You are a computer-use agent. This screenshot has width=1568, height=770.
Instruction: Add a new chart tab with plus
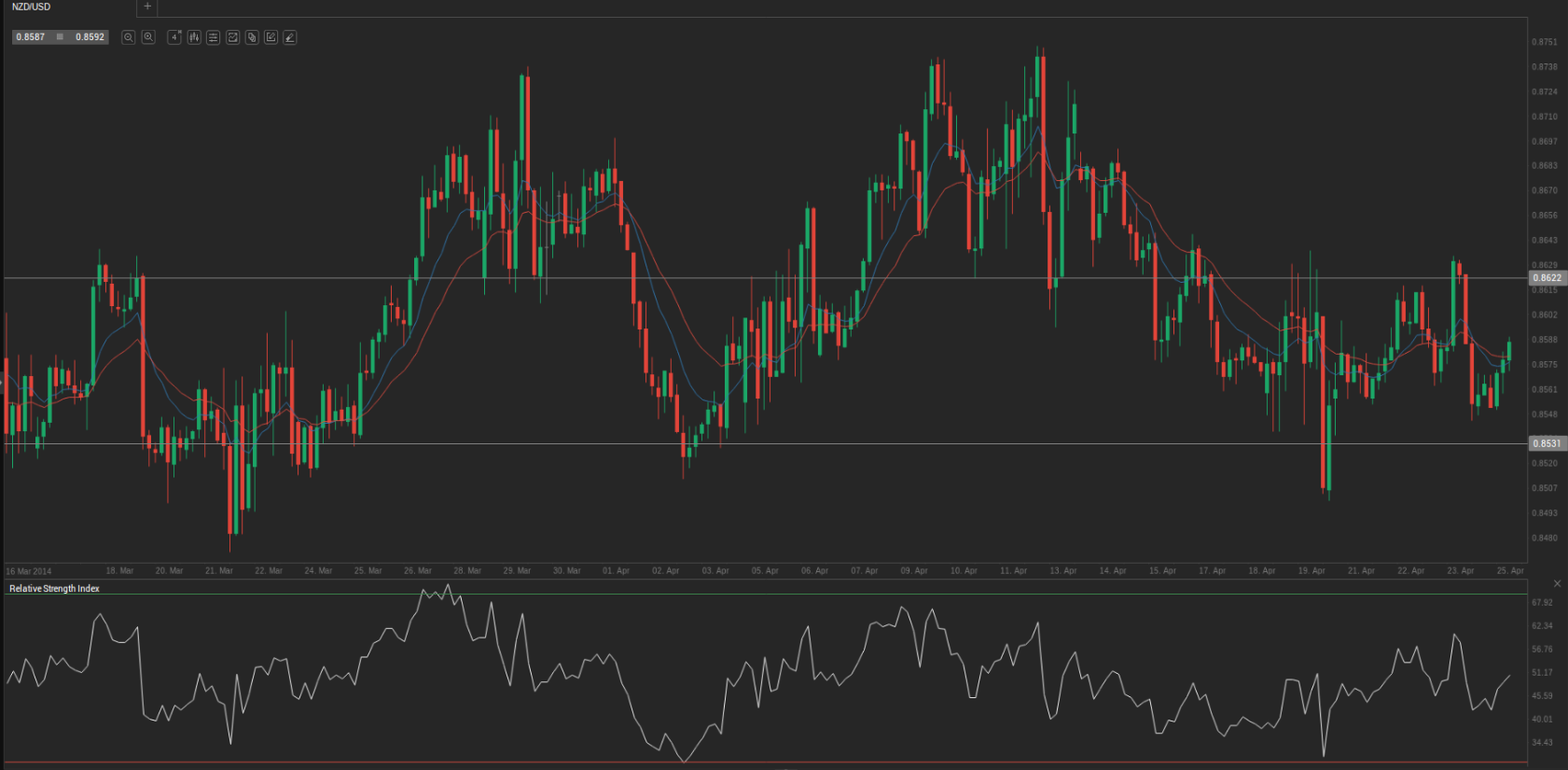(147, 7)
